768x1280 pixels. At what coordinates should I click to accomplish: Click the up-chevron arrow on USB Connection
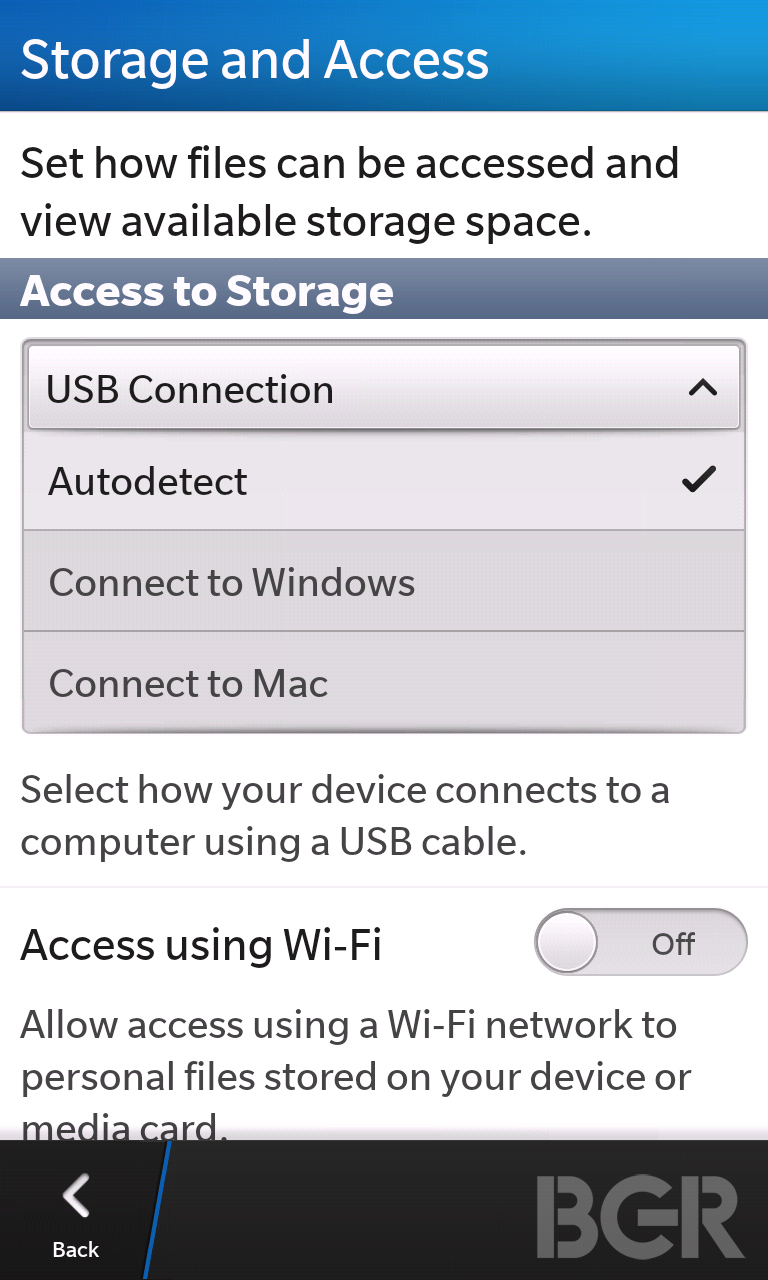[x=703, y=389]
